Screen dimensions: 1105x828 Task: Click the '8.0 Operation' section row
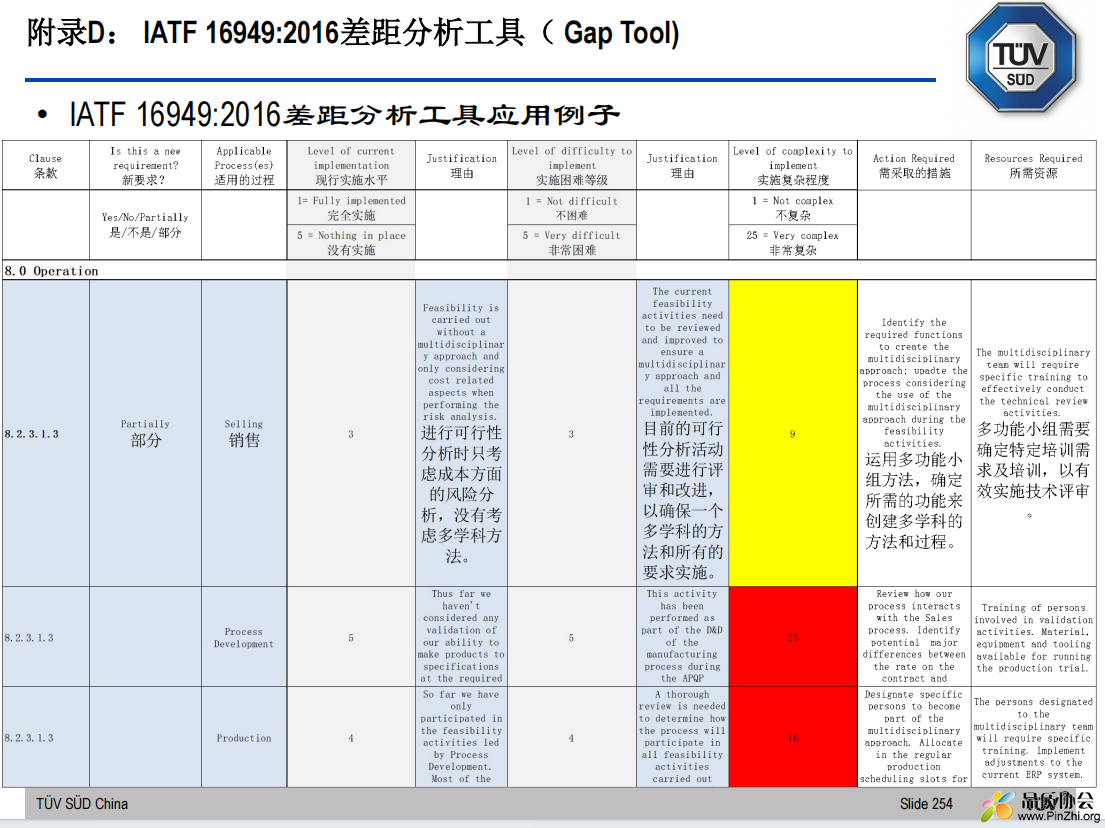(549, 271)
